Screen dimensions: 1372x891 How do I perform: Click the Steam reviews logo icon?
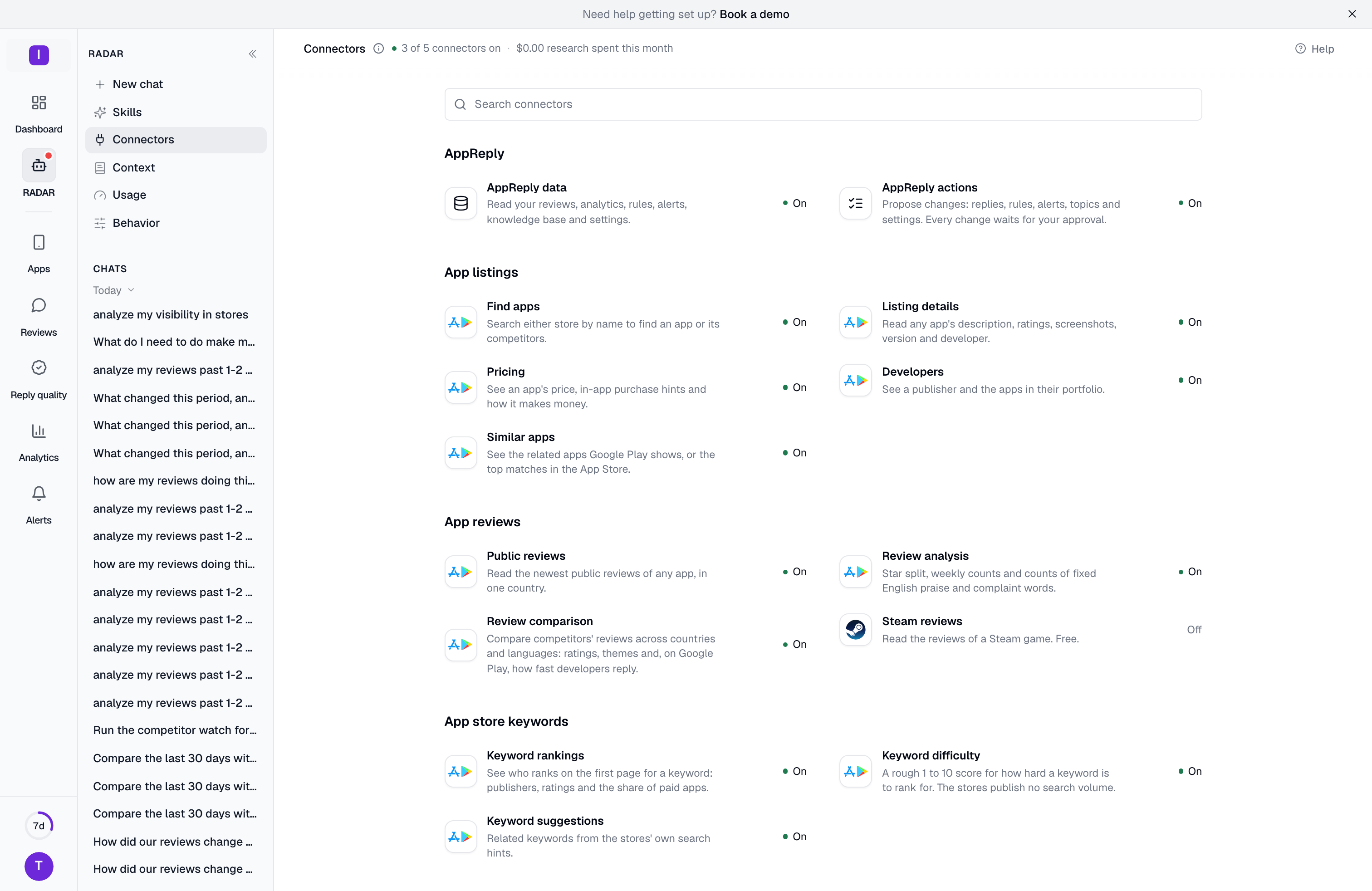(856, 629)
